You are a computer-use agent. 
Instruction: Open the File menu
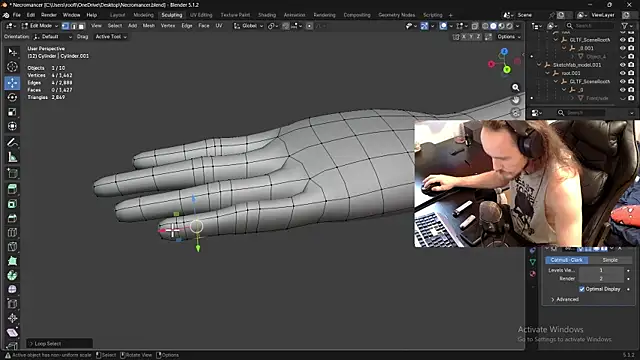click(16, 15)
